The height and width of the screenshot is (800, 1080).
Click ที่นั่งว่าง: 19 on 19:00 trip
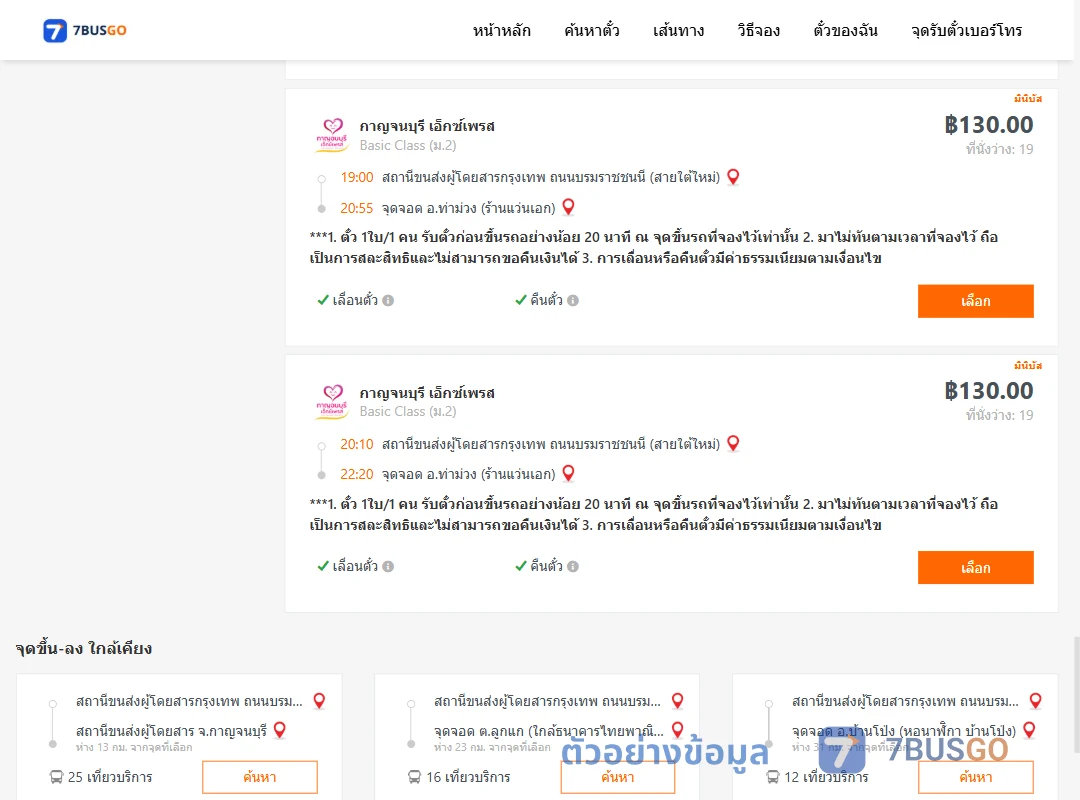(999, 149)
